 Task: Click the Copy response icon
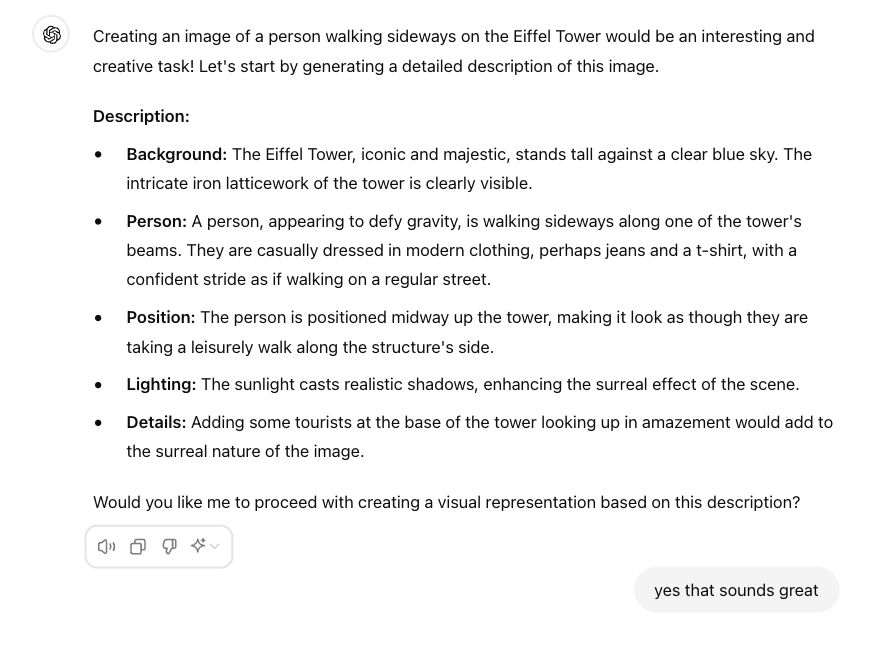[x=138, y=546]
